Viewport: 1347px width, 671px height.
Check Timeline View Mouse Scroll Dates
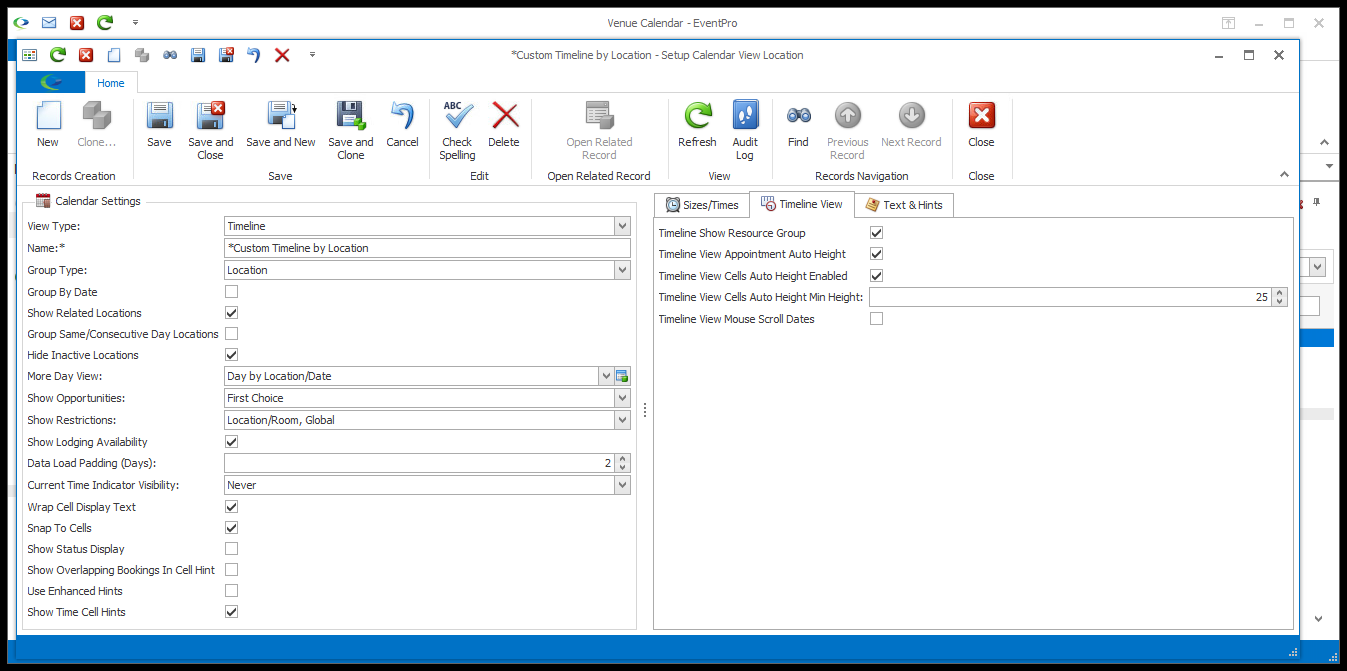click(x=876, y=319)
